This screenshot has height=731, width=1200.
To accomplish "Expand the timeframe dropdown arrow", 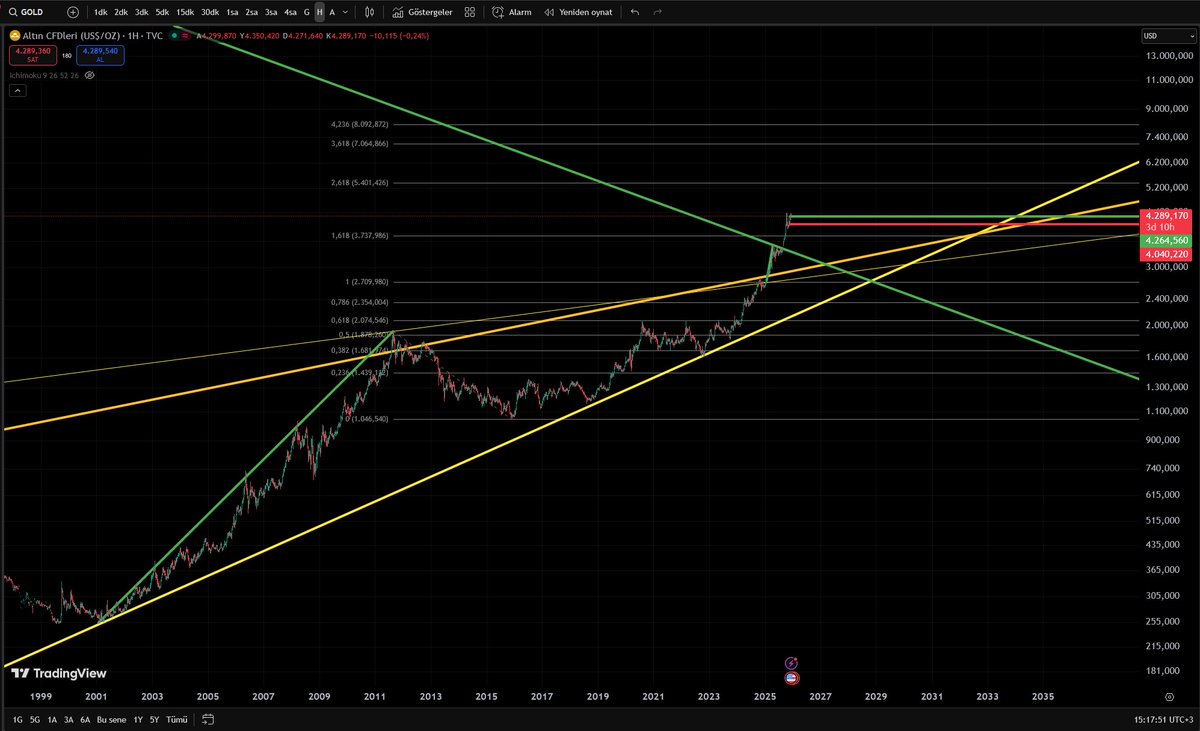I will [346, 13].
